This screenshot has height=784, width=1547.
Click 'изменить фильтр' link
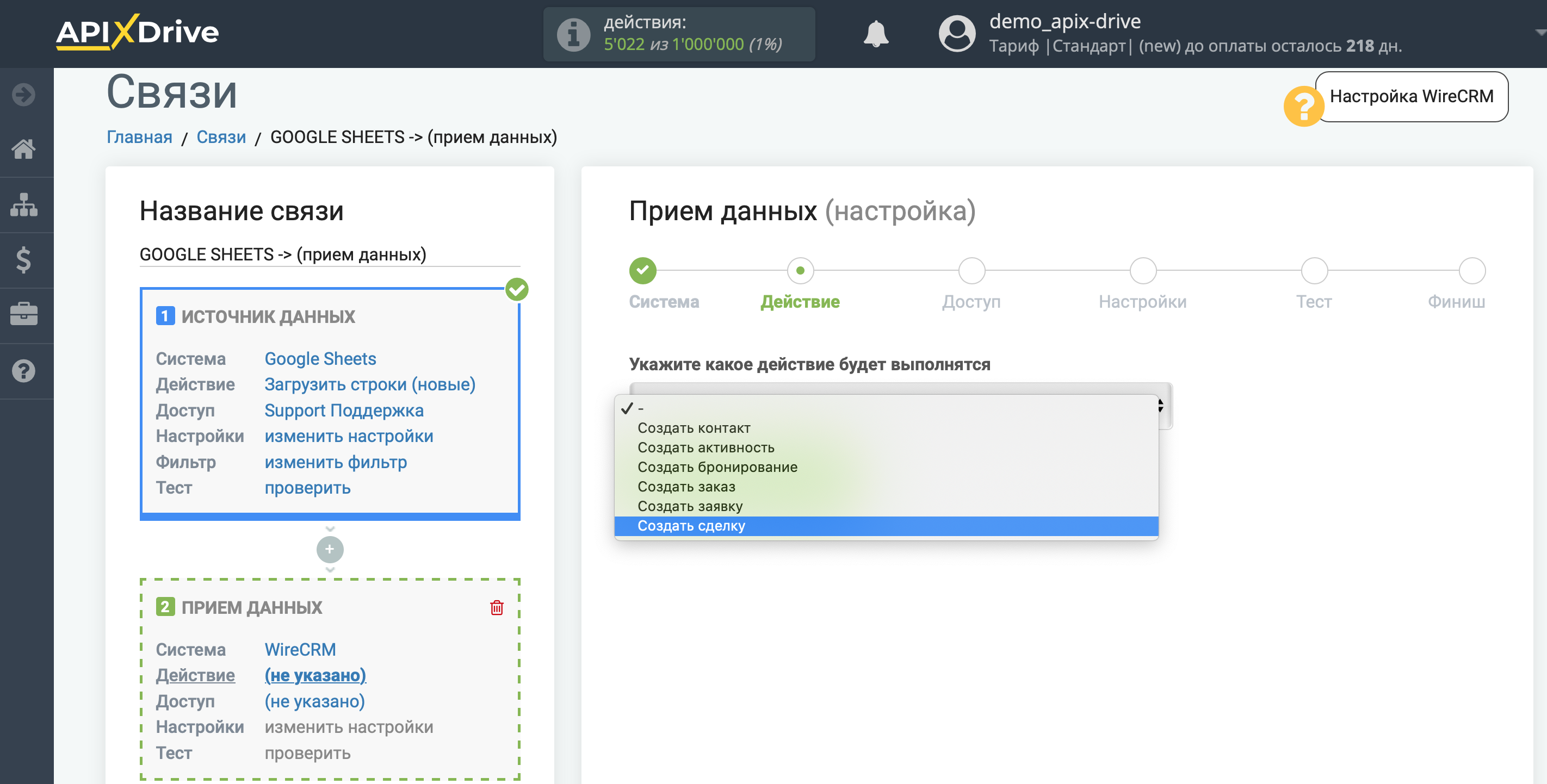(336, 462)
